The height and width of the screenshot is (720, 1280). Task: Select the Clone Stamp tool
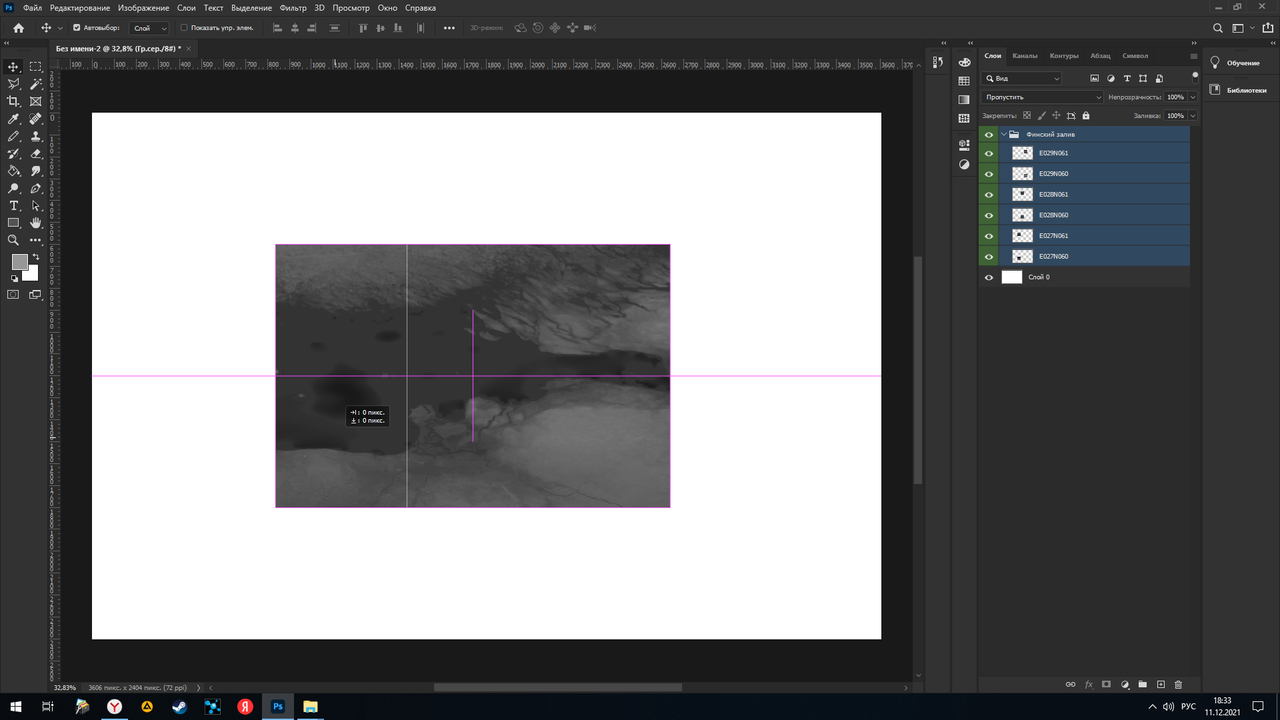pyautogui.click(x=36, y=136)
